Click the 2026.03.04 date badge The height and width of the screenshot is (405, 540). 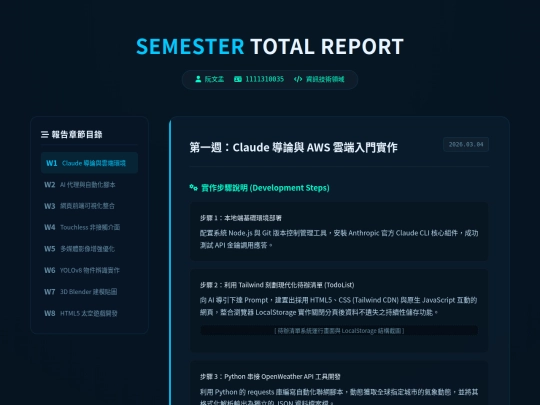point(466,145)
